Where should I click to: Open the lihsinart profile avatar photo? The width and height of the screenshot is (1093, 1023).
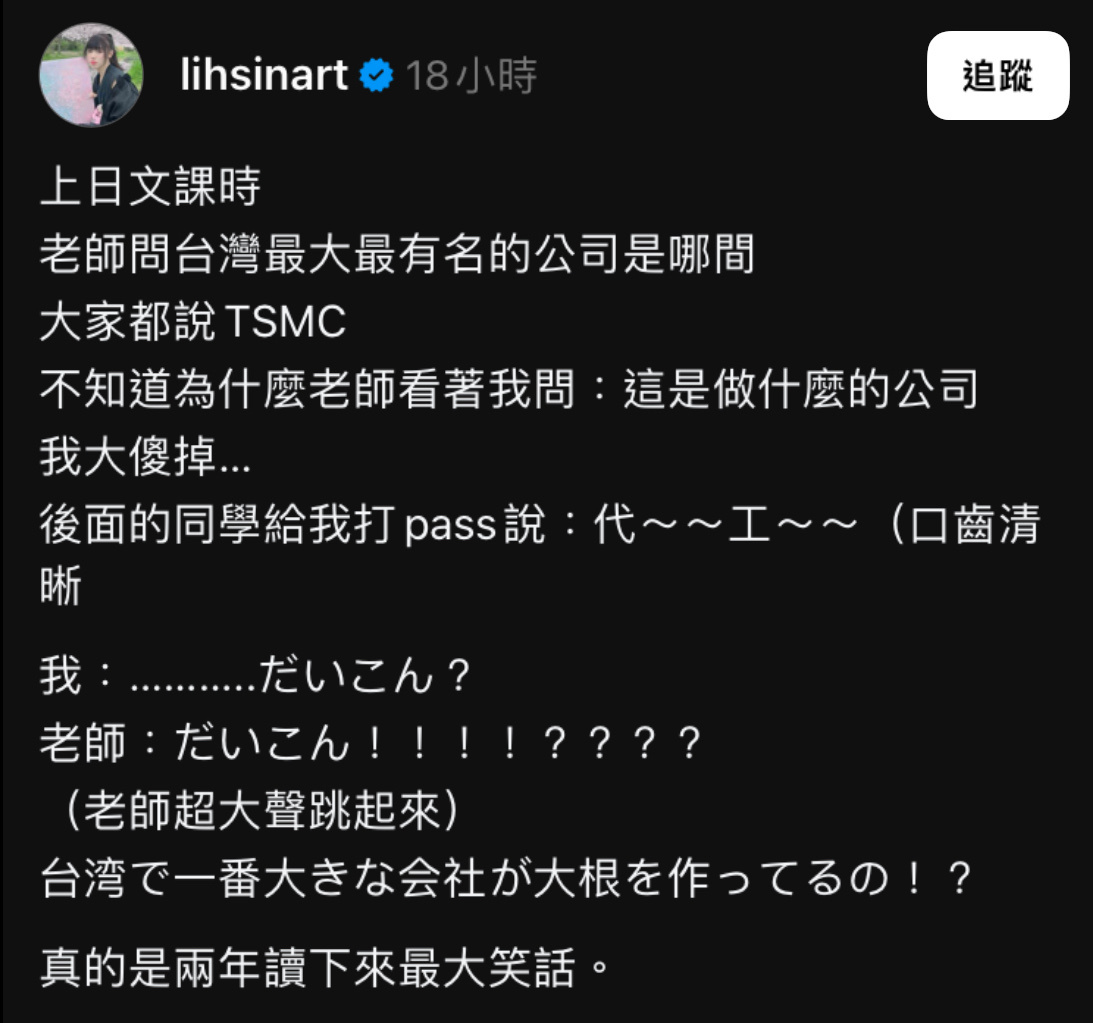(91, 75)
